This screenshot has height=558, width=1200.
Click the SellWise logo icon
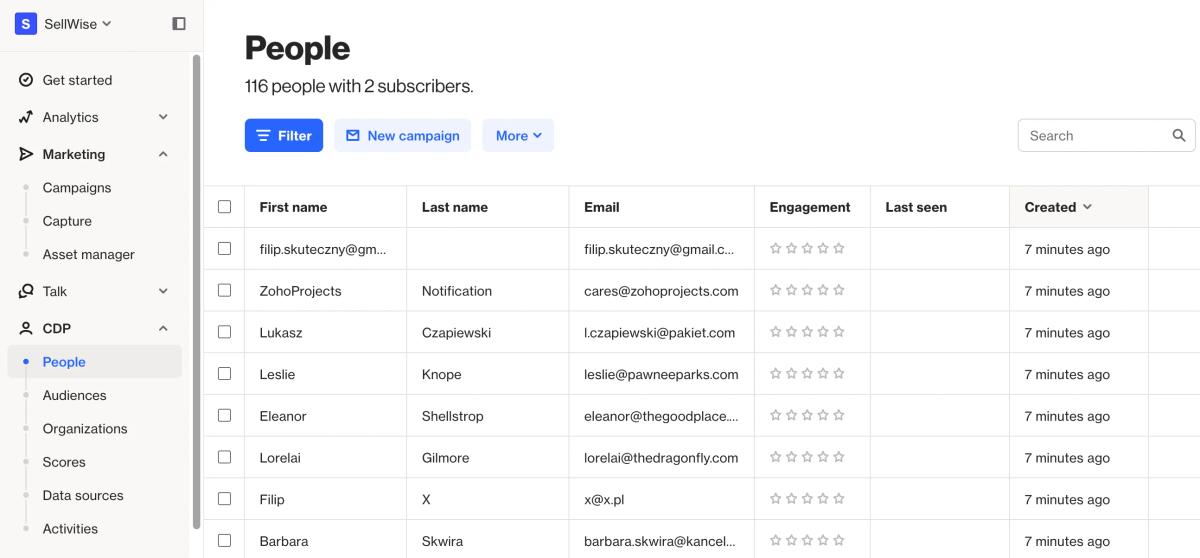(x=26, y=23)
